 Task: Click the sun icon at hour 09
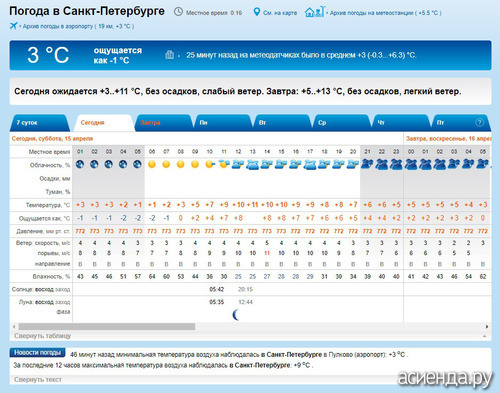(195, 164)
